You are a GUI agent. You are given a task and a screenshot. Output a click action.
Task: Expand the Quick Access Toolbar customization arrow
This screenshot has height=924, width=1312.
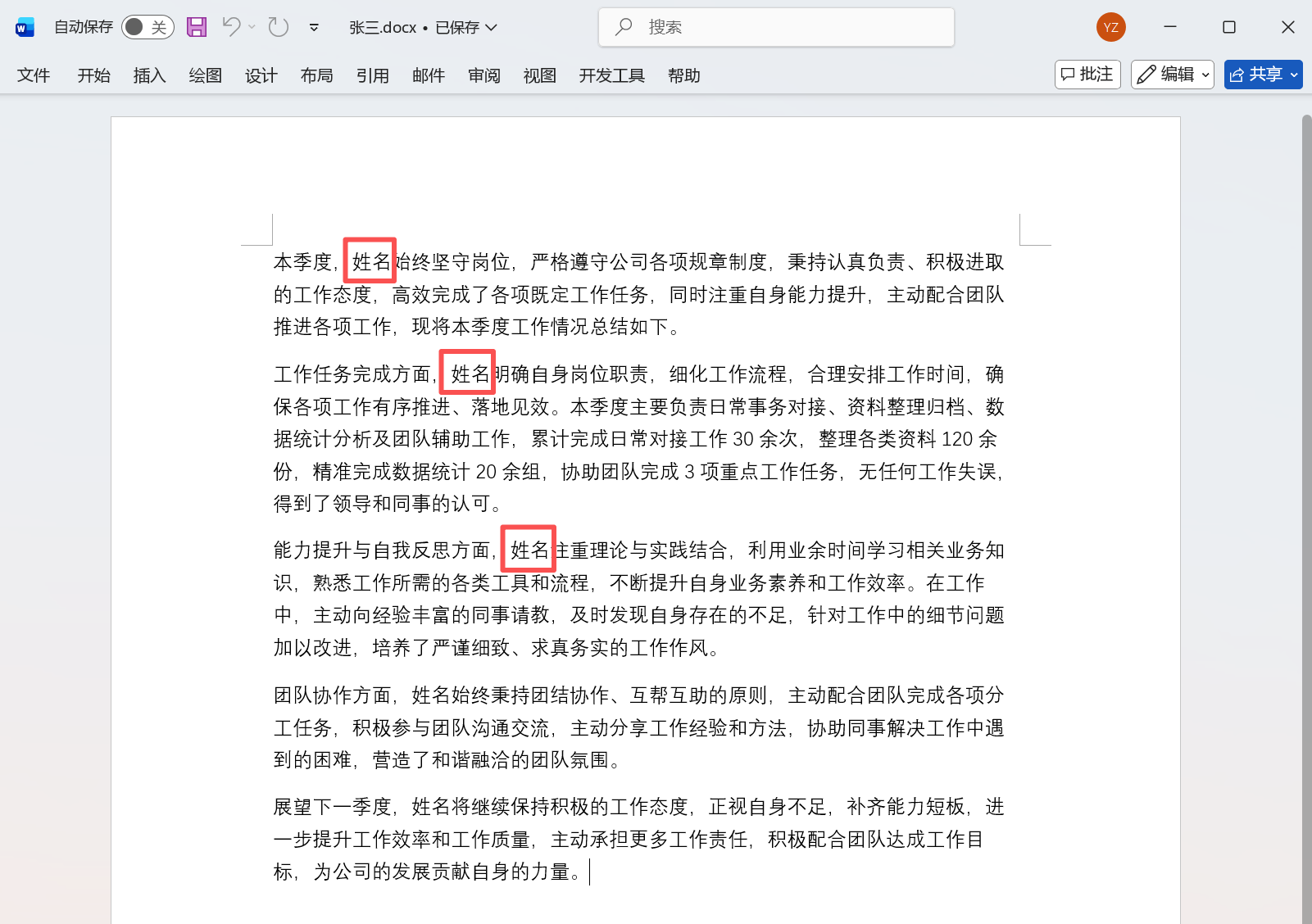(x=314, y=26)
